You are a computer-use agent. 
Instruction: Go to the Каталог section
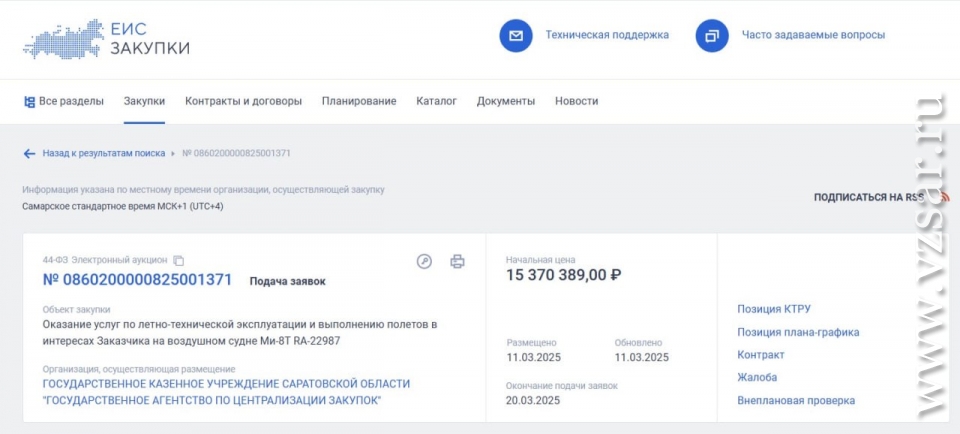coord(437,101)
